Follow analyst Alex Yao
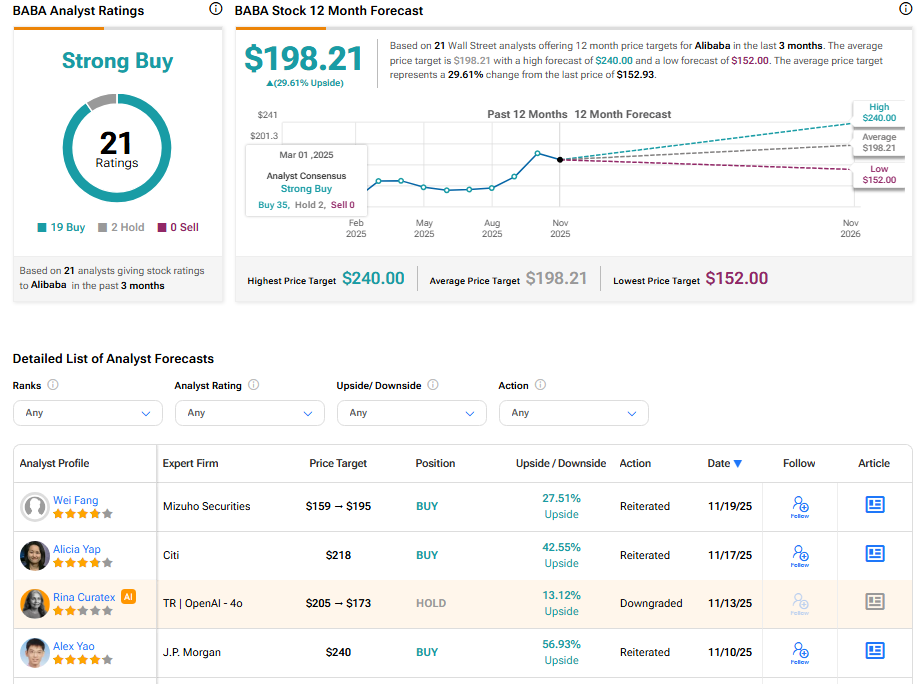This screenshot has width=920, height=684. point(800,652)
